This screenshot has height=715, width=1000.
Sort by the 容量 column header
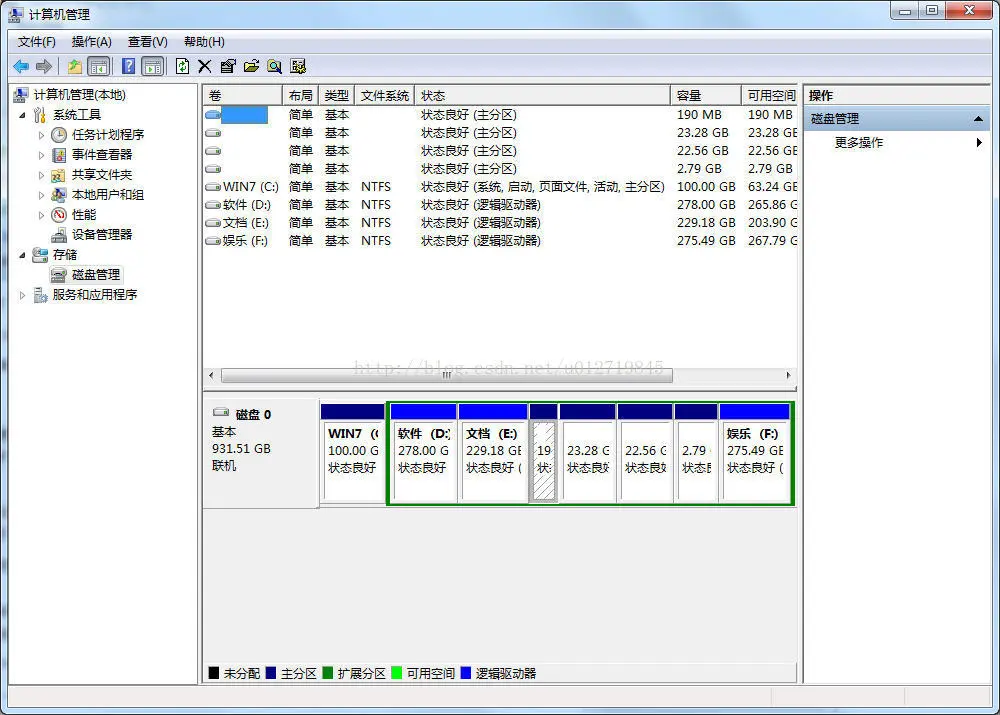(706, 96)
